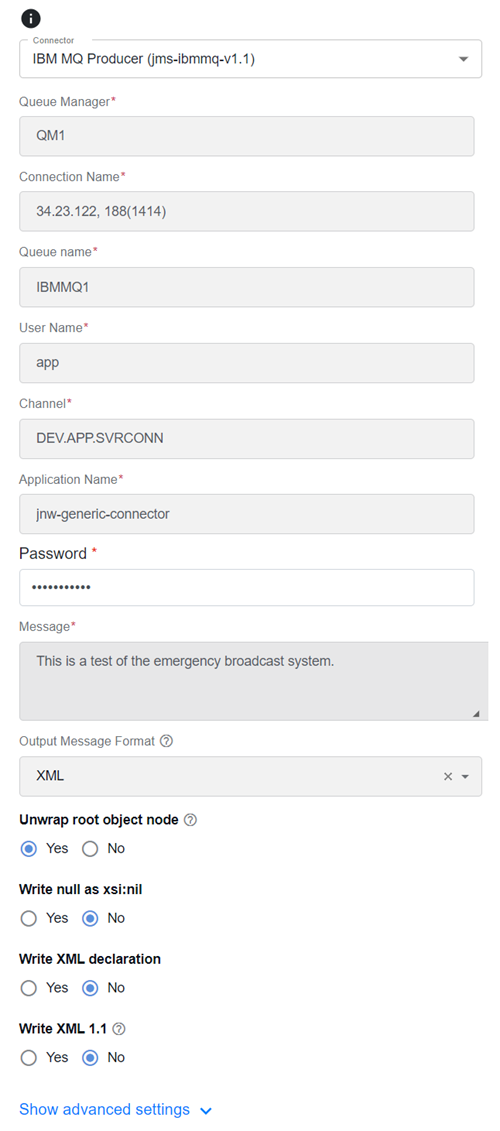Image resolution: width=500 pixels, height=1131 pixels.
Task: Click the Channel field DEV.APP.SVRCONN
Action: pyautogui.click(x=247, y=439)
